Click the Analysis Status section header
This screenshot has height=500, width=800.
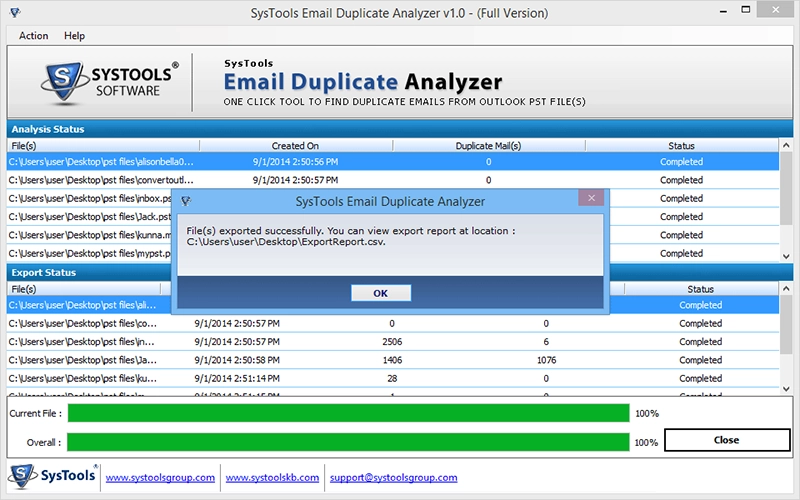point(400,129)
